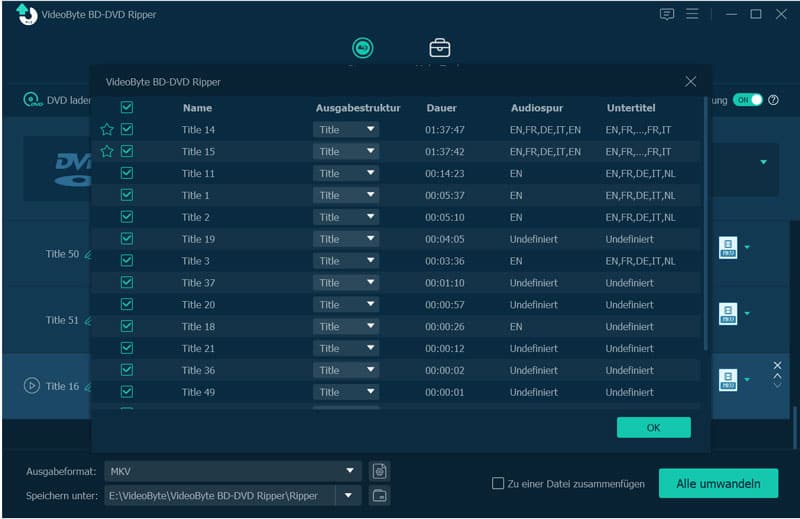Open MKV format icon in Title 50 row
Screen dimensions: 800x519
click(728, 248)
